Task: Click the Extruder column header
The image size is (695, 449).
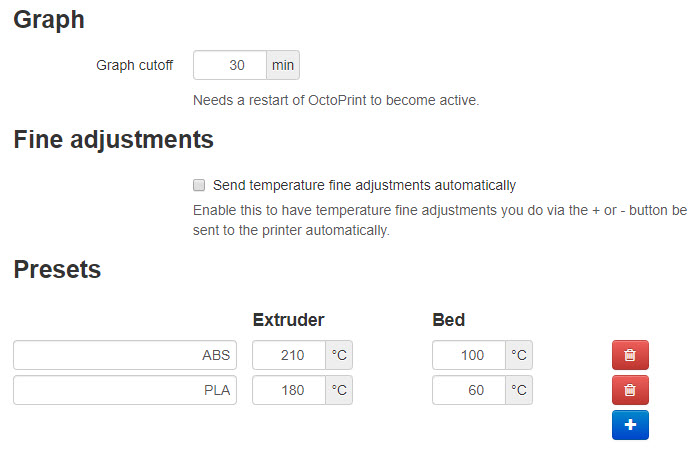Action: click(289, 320)
